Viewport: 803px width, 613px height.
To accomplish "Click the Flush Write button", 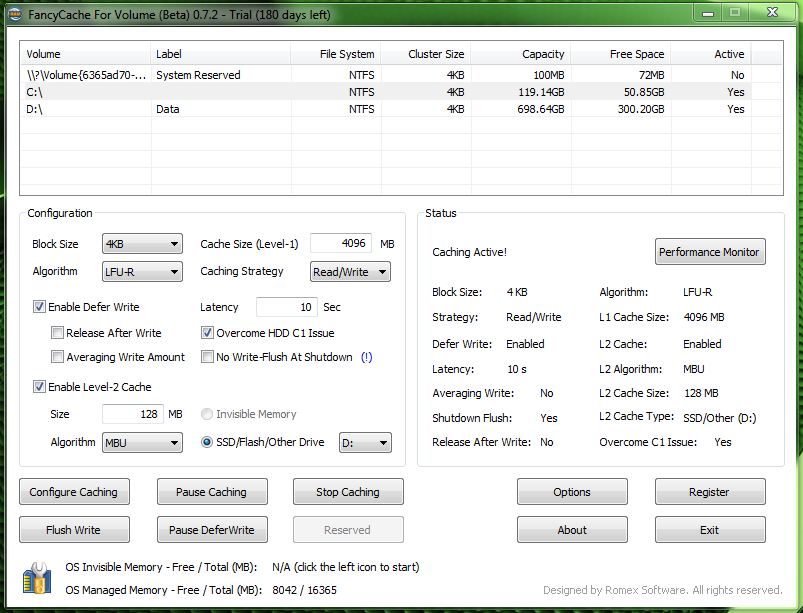I will [x=74, y=530].
